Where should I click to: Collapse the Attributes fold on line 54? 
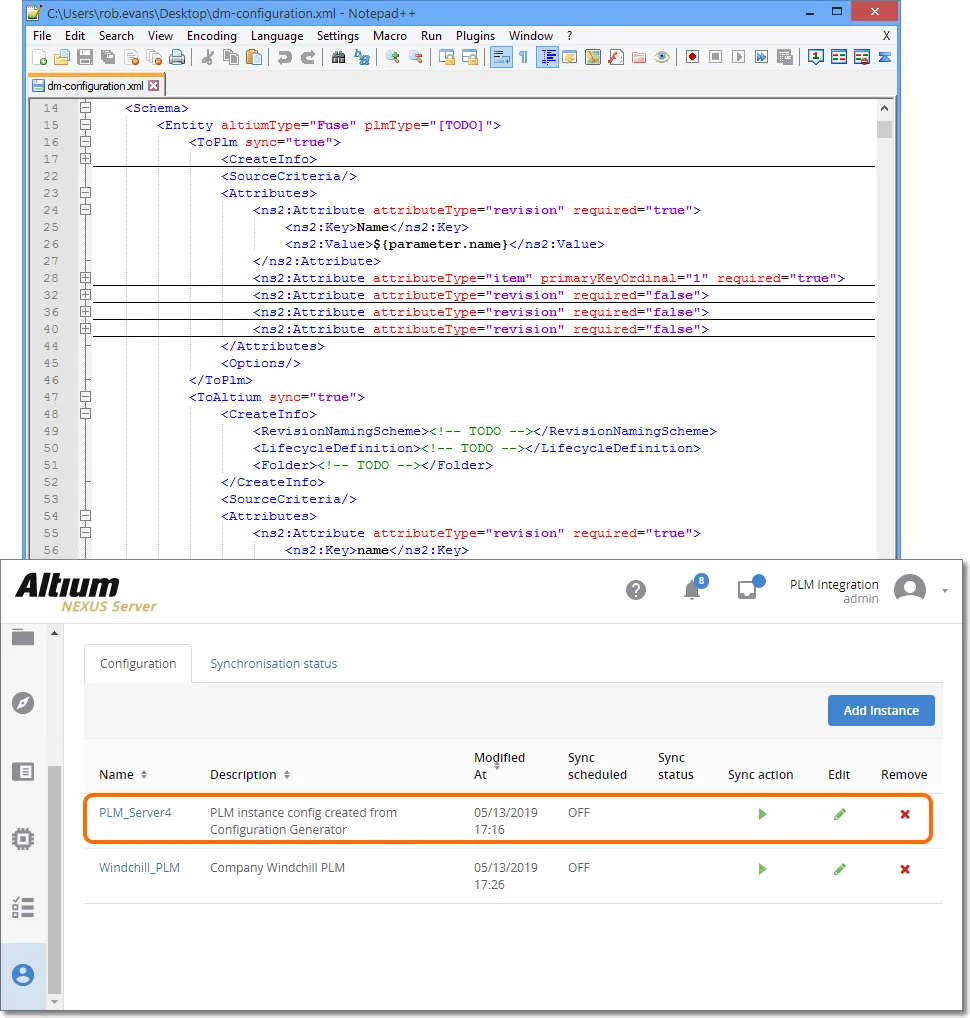[86, 515]
